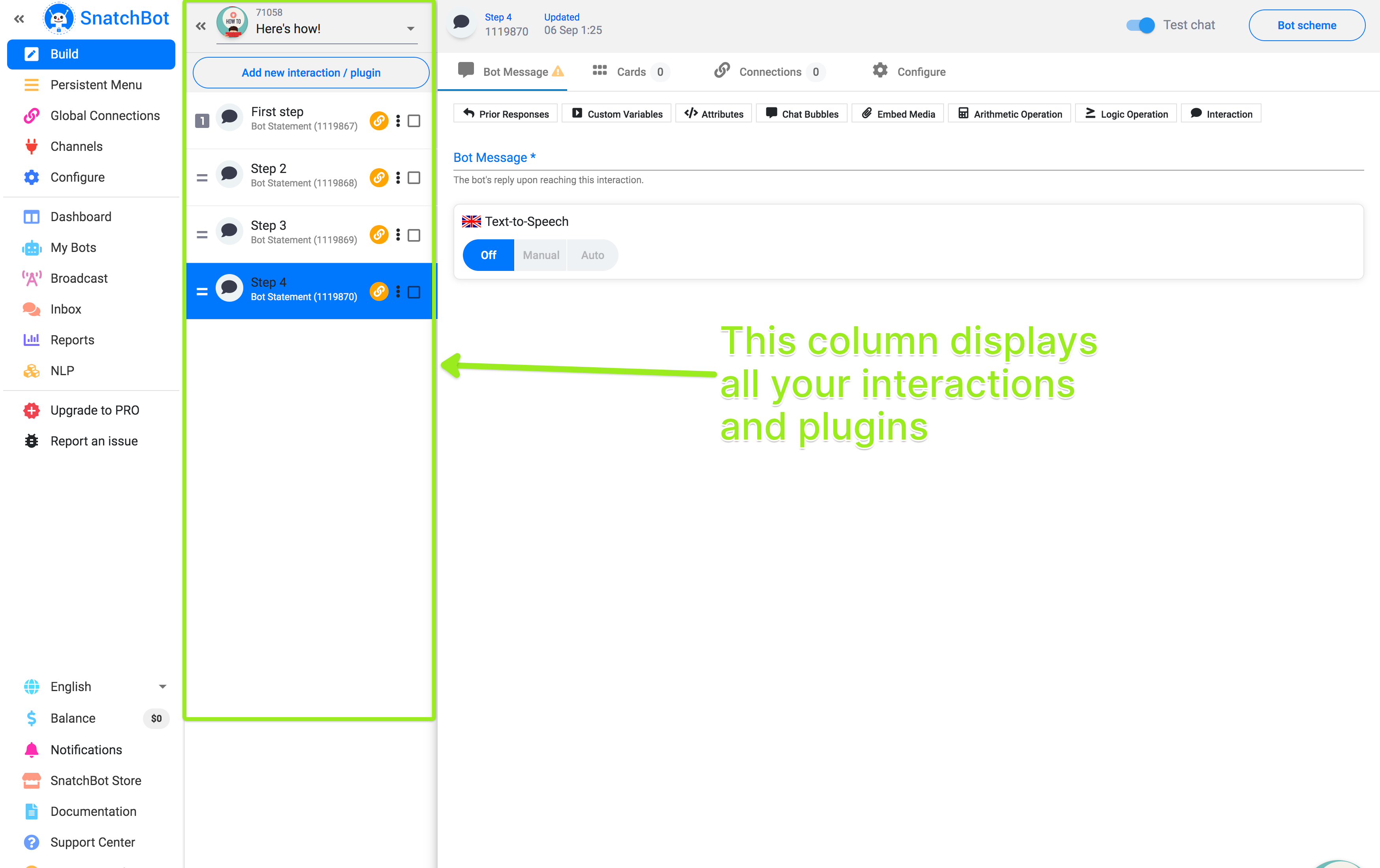This screenshot has width=1380, height=868.
Task: Click the Upgrade to PRO badge icon
Action: tap(32, 410)
